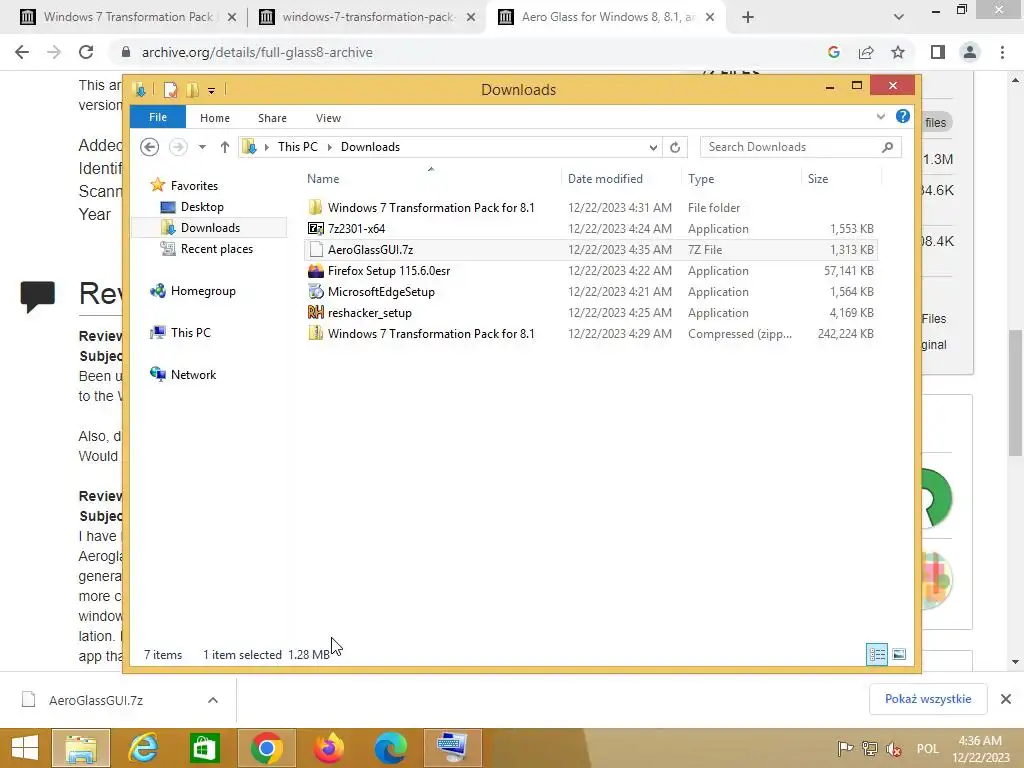Viewport: 1024px width, 768px height.
Task: Sort files by Size column
Action: point(818,179)
